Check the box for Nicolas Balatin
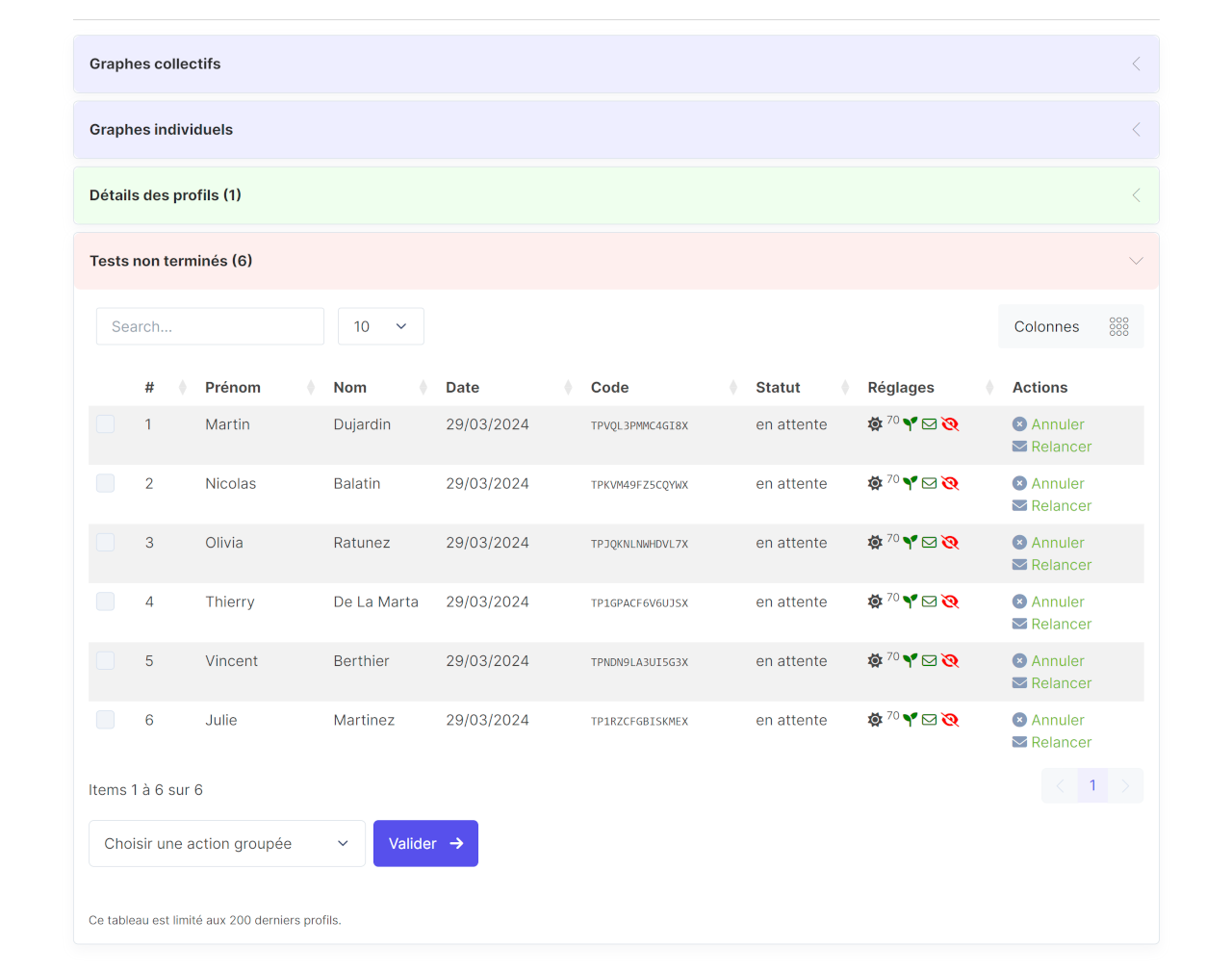 pos(106,483)
